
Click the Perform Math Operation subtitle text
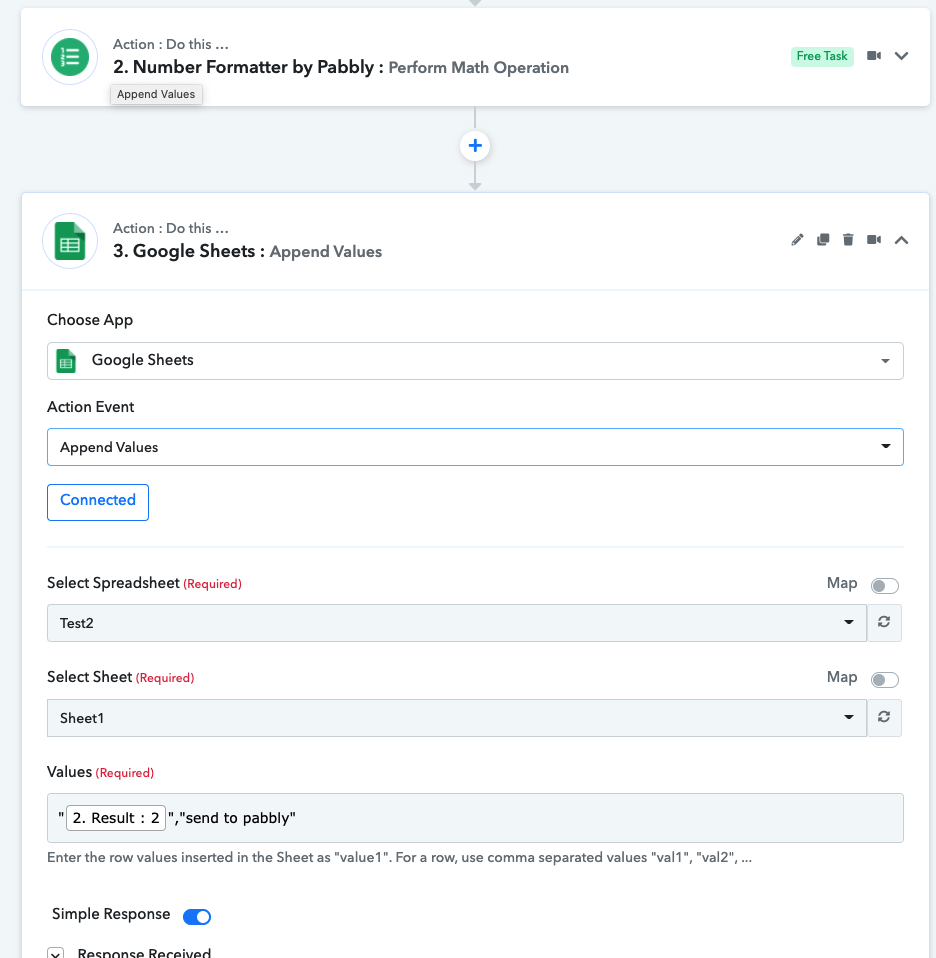click(478, 68)
